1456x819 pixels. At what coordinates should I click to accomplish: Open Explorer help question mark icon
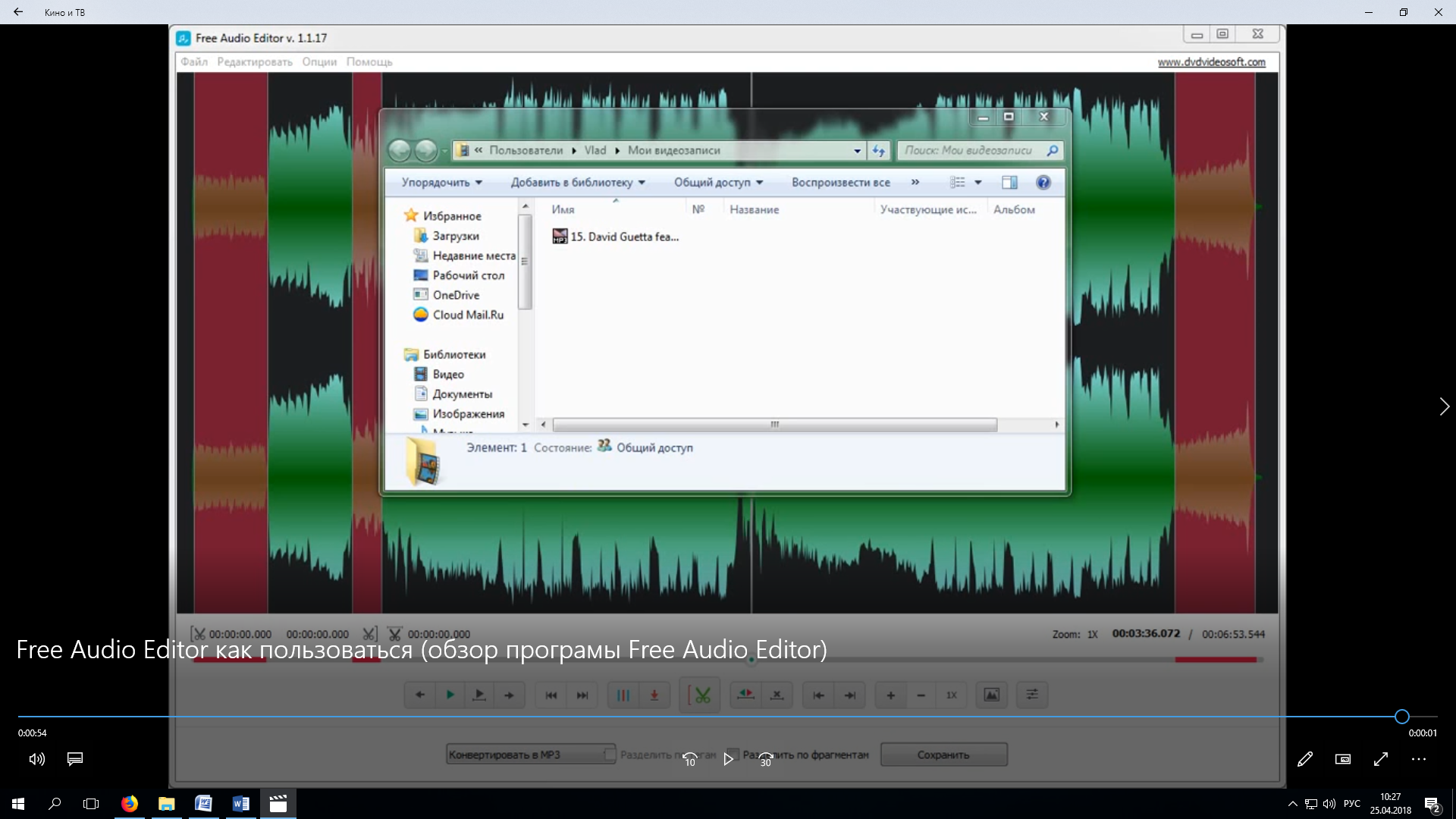[x=1043, y=183]
